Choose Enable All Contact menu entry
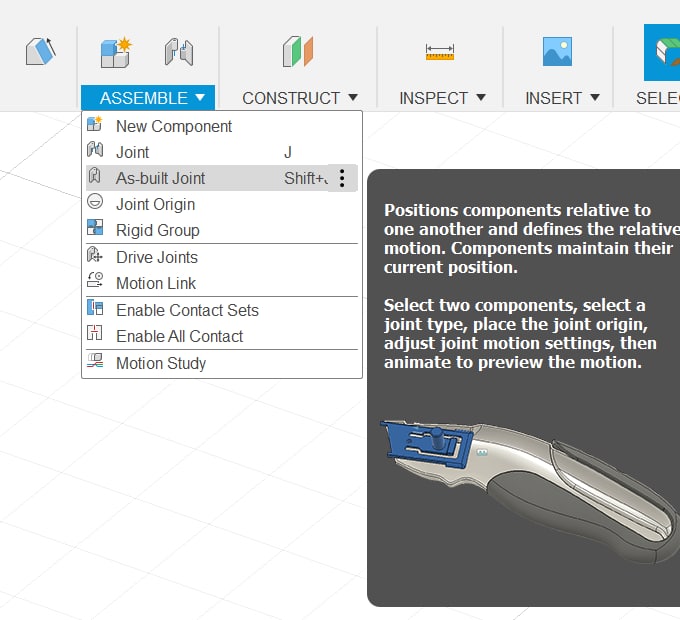Image resolution: width=680 pixels, height=620 pixels. (222, 336)
